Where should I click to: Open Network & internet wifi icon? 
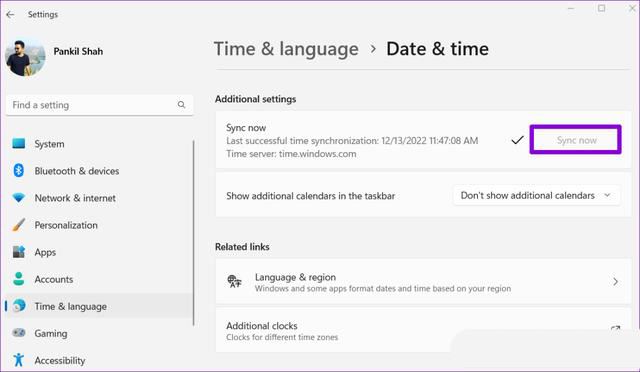pyautogui.click(x=19, y=198)
